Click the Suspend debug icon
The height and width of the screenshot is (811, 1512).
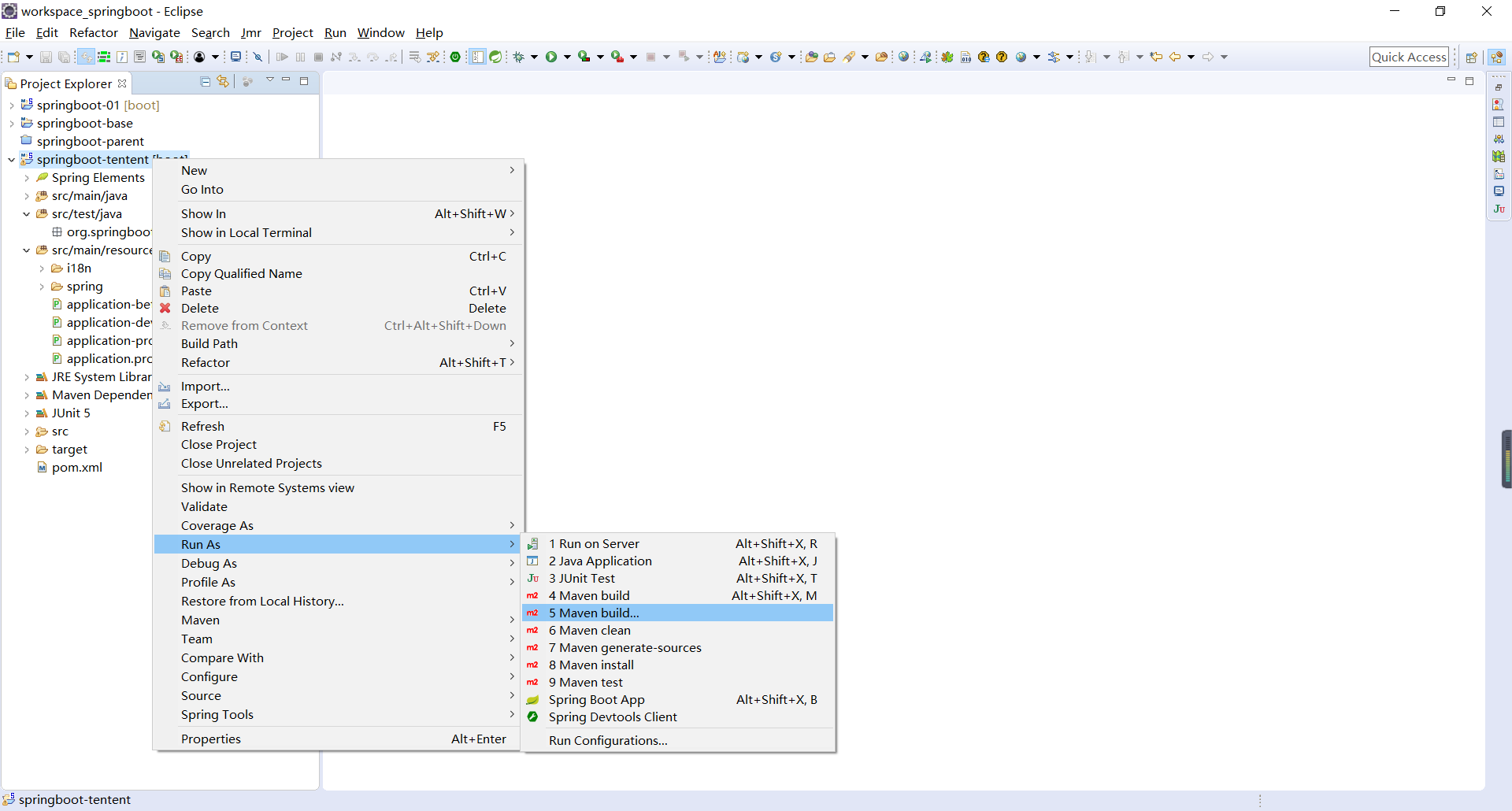pos(300,57)
